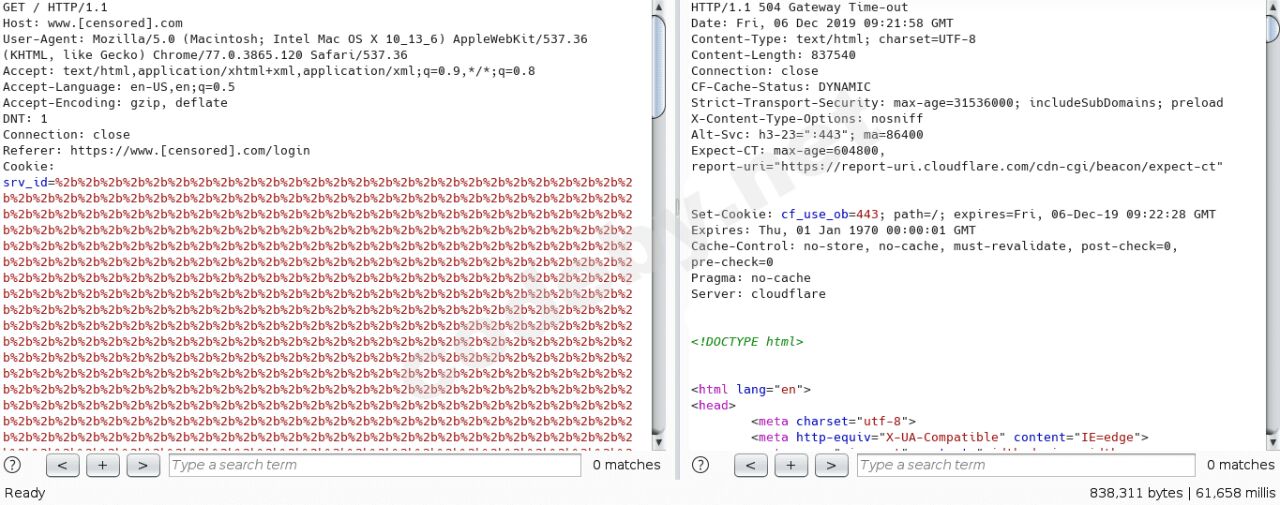Click the + button in response search bar

pos(791,465)
